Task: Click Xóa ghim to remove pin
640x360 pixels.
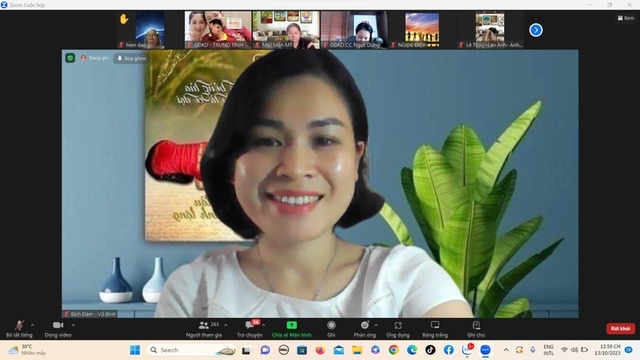Action: (x=131, y=58)
